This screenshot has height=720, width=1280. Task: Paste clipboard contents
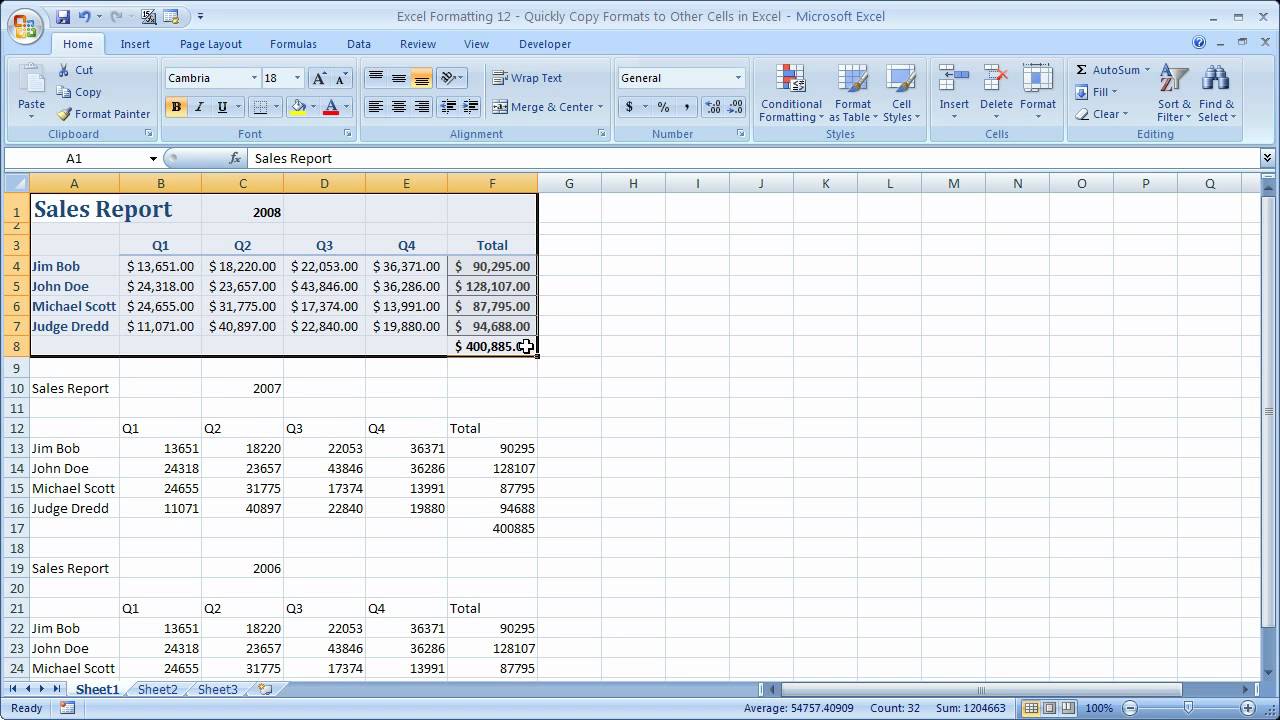(31, 90)
